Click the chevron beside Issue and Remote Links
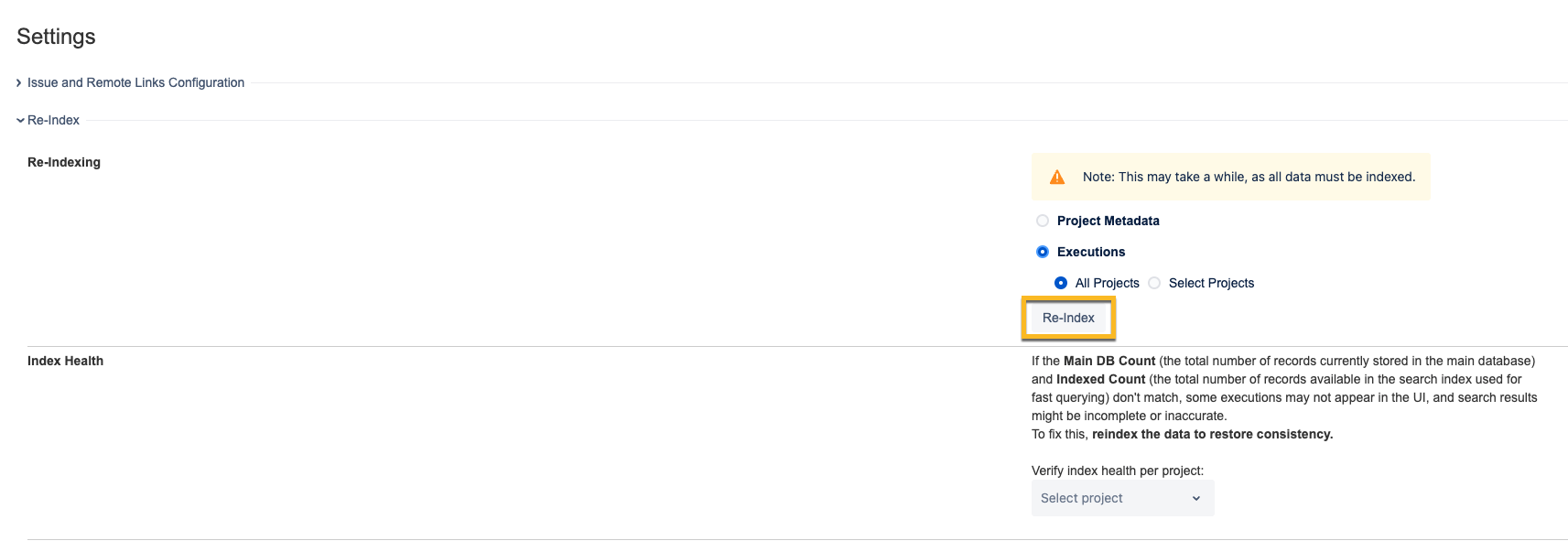This screenshot has height=541, width=1568. (19, 82)
